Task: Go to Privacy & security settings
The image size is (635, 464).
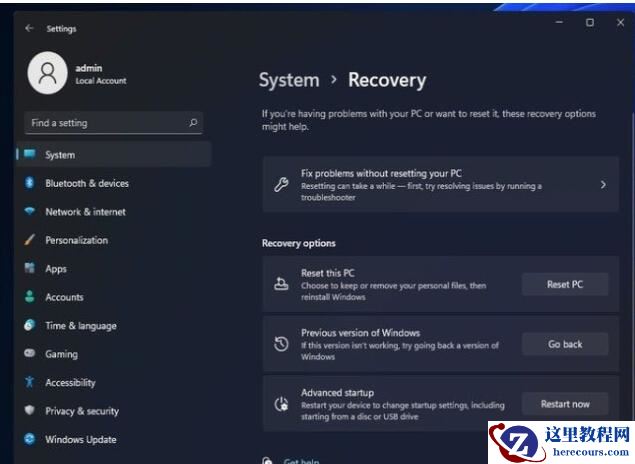Action: point(114,411)
